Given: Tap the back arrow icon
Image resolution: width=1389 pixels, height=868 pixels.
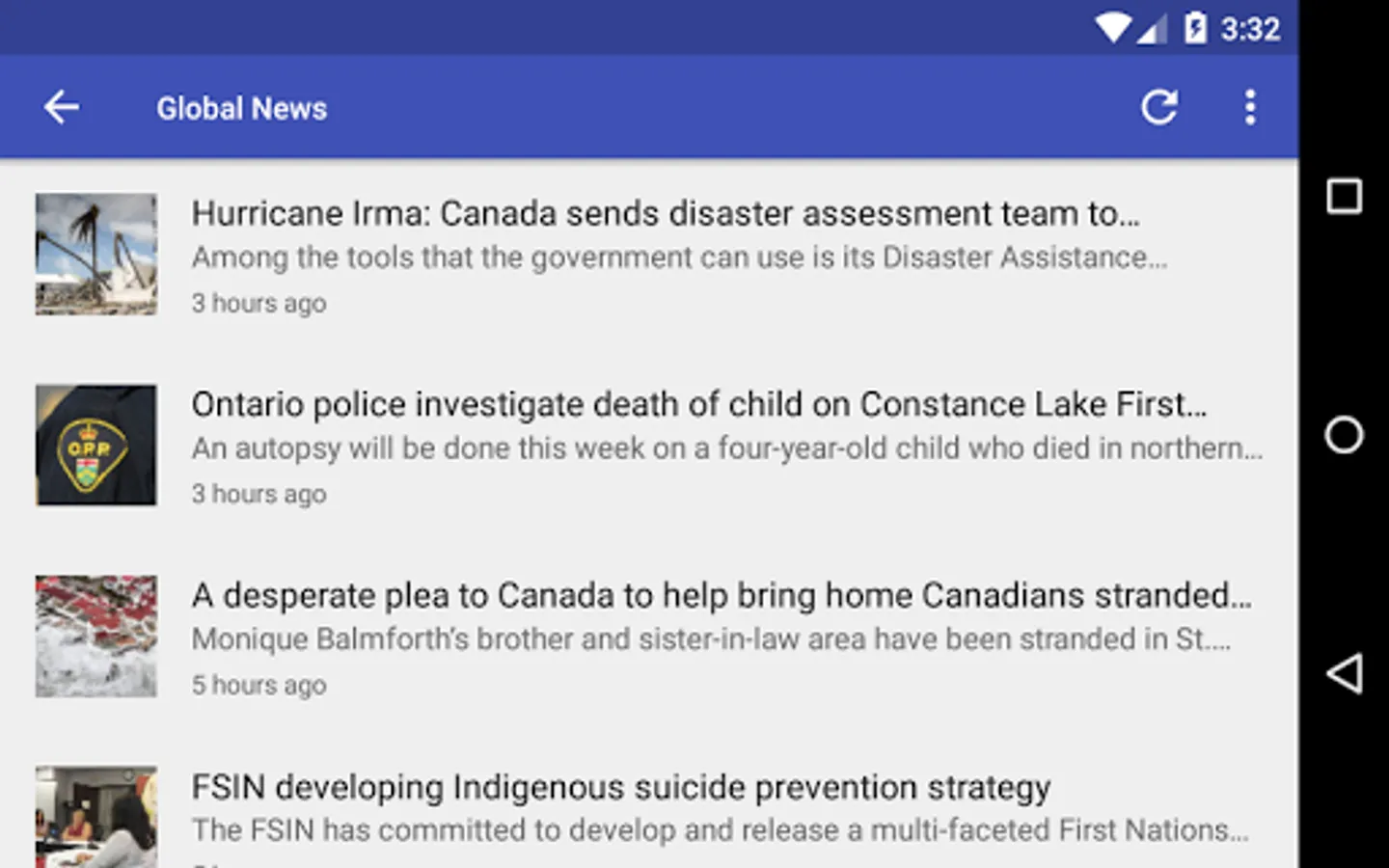Looking at the screenshot, I should [x=62, y=107].
